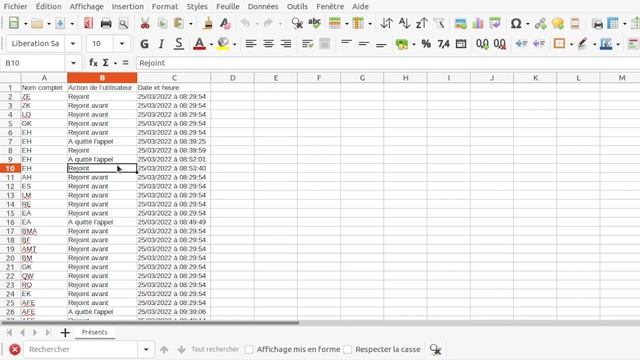Select Clone Formatting paintbrush icon

click(208, 23)
